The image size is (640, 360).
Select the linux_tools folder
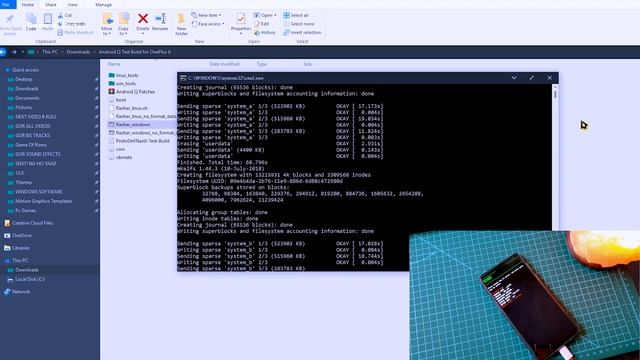point(127,76)
